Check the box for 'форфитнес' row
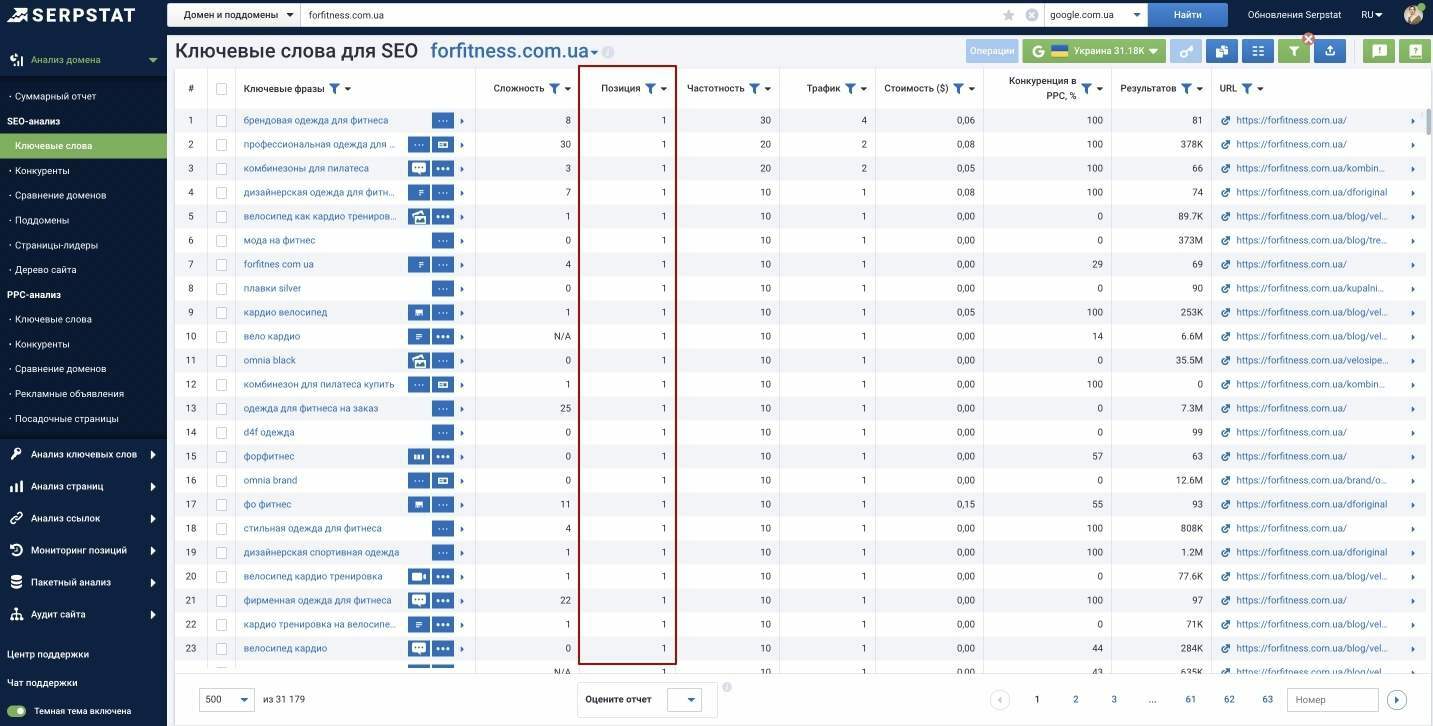1433x726 pixels. [221, 456]
